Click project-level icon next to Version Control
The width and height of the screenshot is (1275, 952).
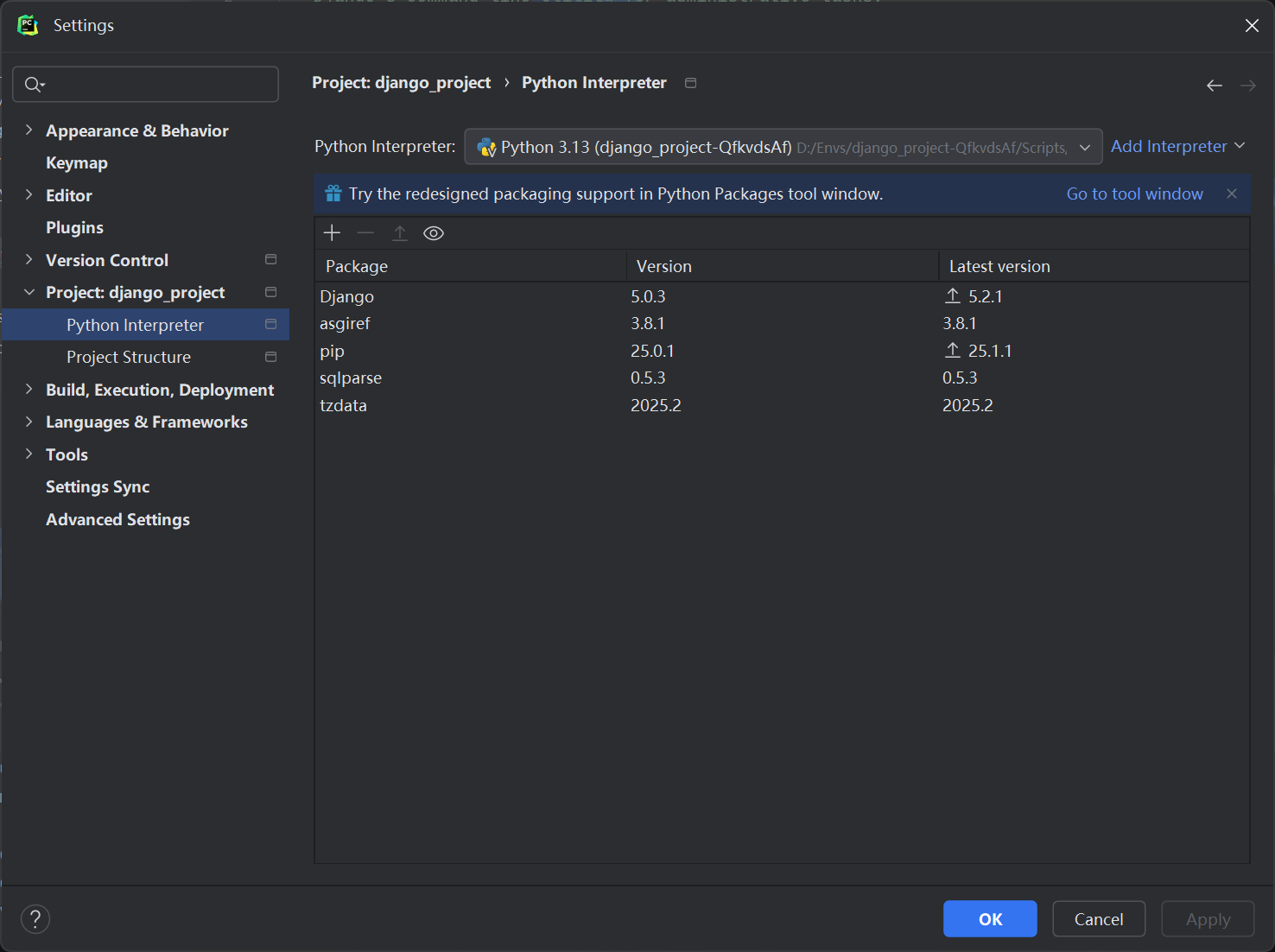coord(270,259)
